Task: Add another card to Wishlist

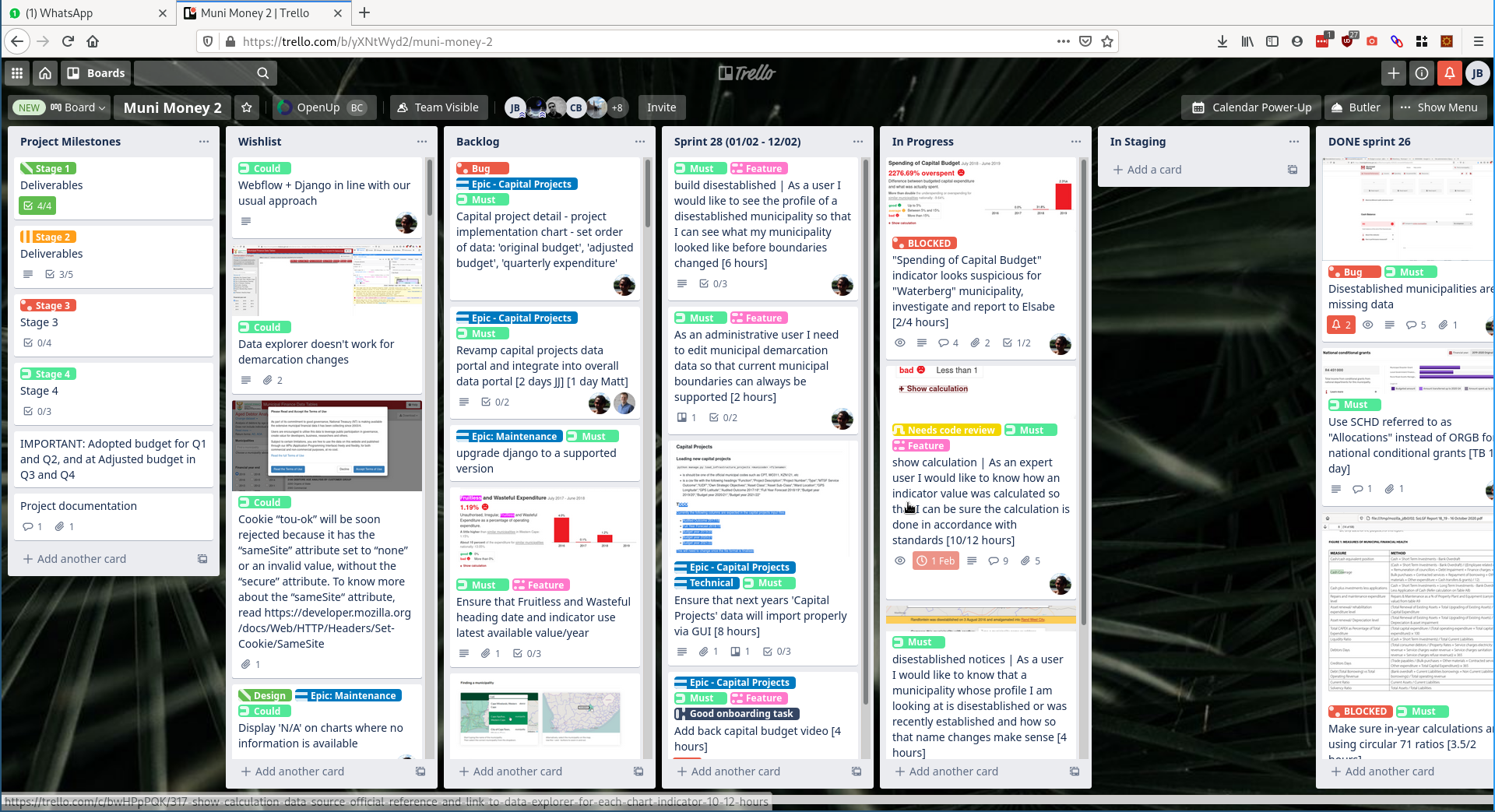Action: (x=293, y=772)
